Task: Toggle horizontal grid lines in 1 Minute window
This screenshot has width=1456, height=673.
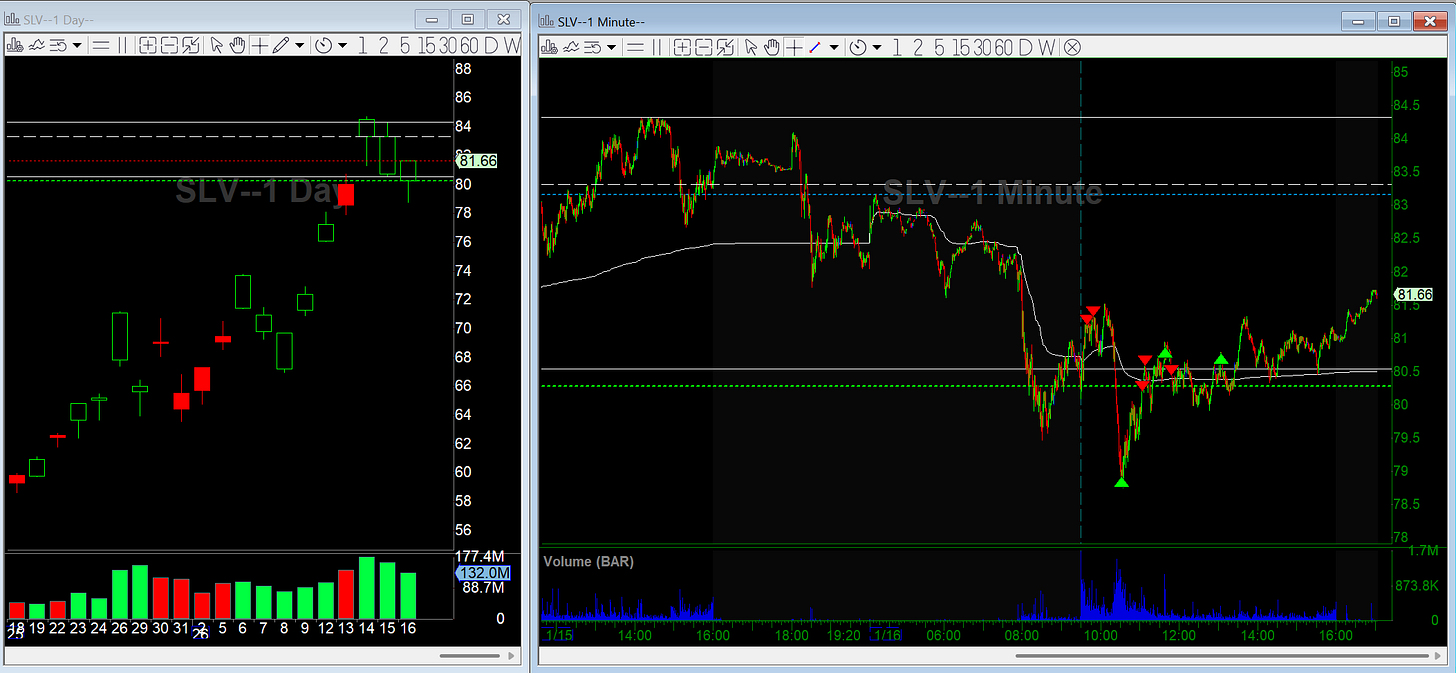Action: (635, 47)
